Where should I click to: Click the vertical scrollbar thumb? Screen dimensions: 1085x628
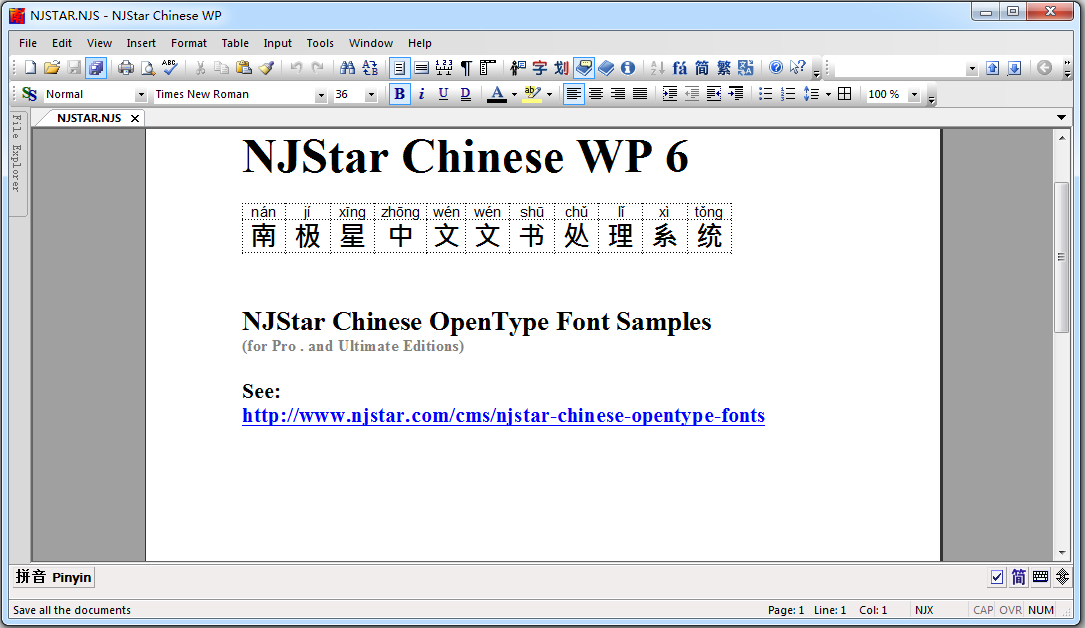click(1061, 257)
